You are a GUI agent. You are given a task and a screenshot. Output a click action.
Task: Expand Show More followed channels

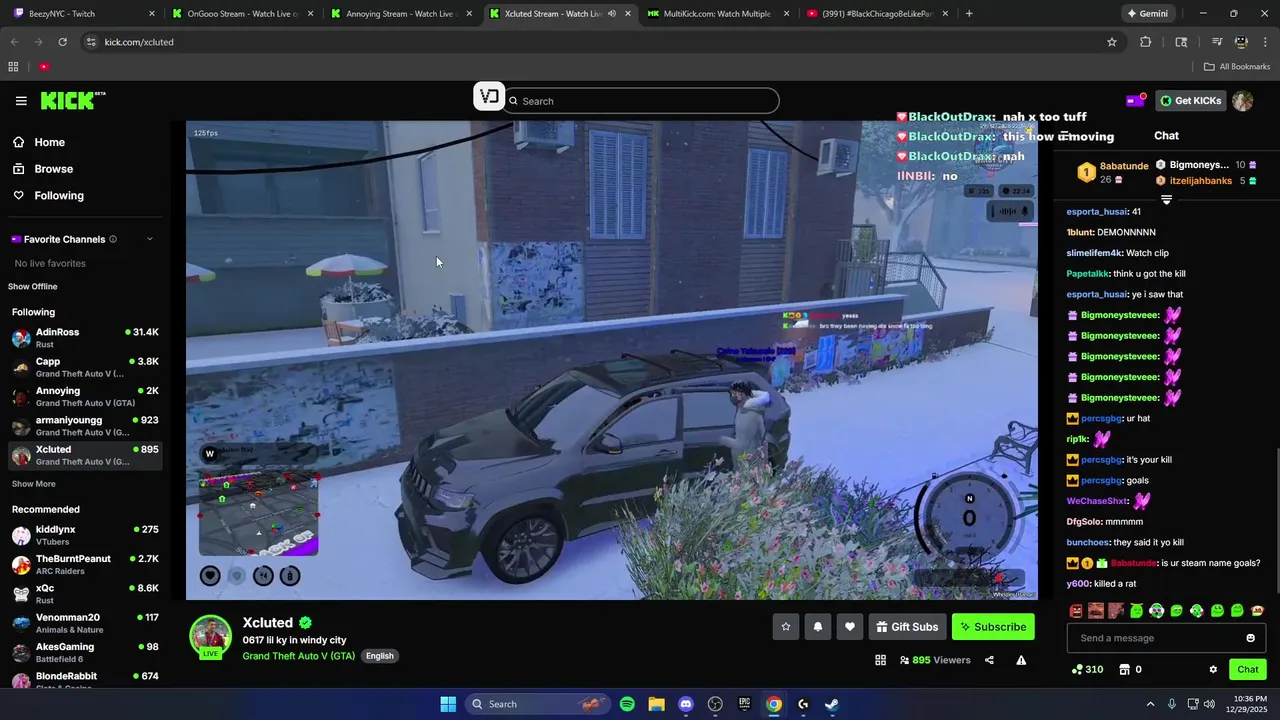(x=33, y=484)
